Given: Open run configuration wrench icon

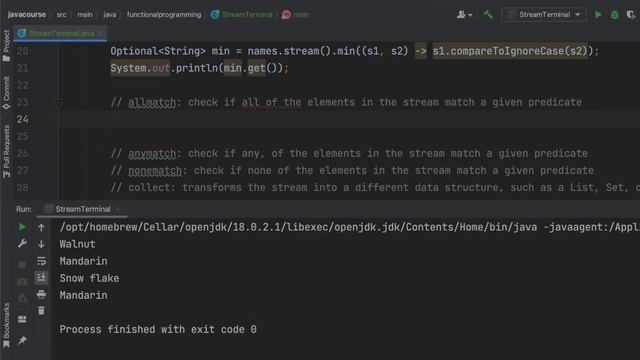Looking at the screenshot, I should tap(22, 244).
